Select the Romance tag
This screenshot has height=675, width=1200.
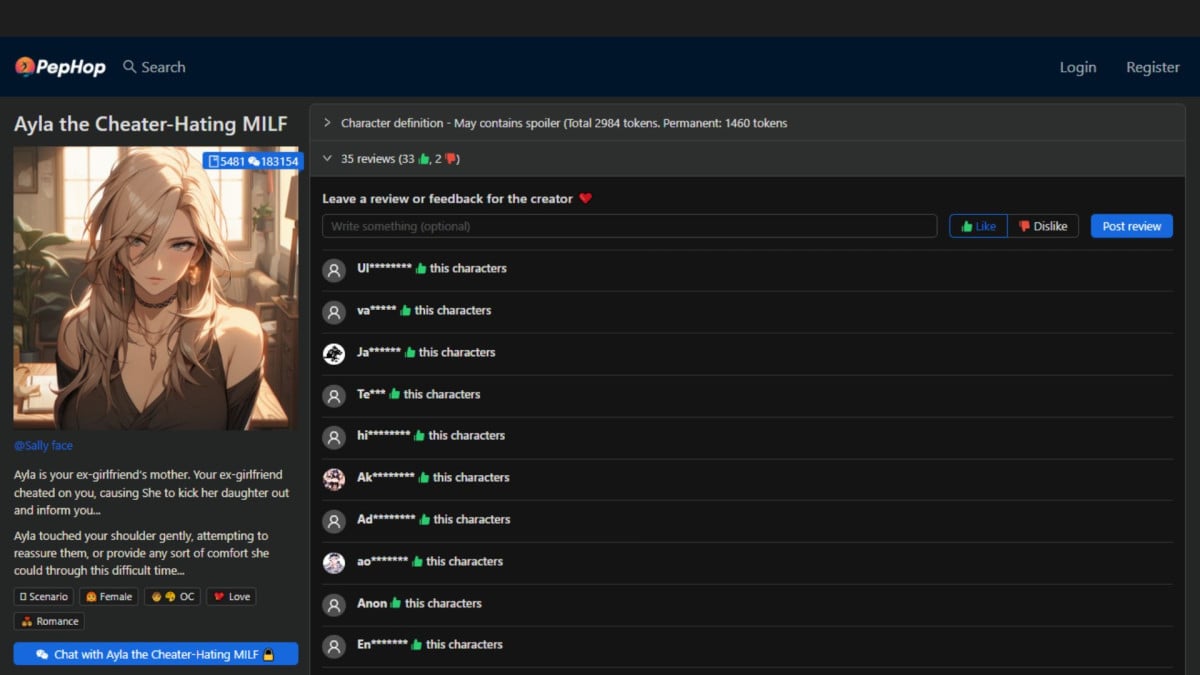point(49,621)
